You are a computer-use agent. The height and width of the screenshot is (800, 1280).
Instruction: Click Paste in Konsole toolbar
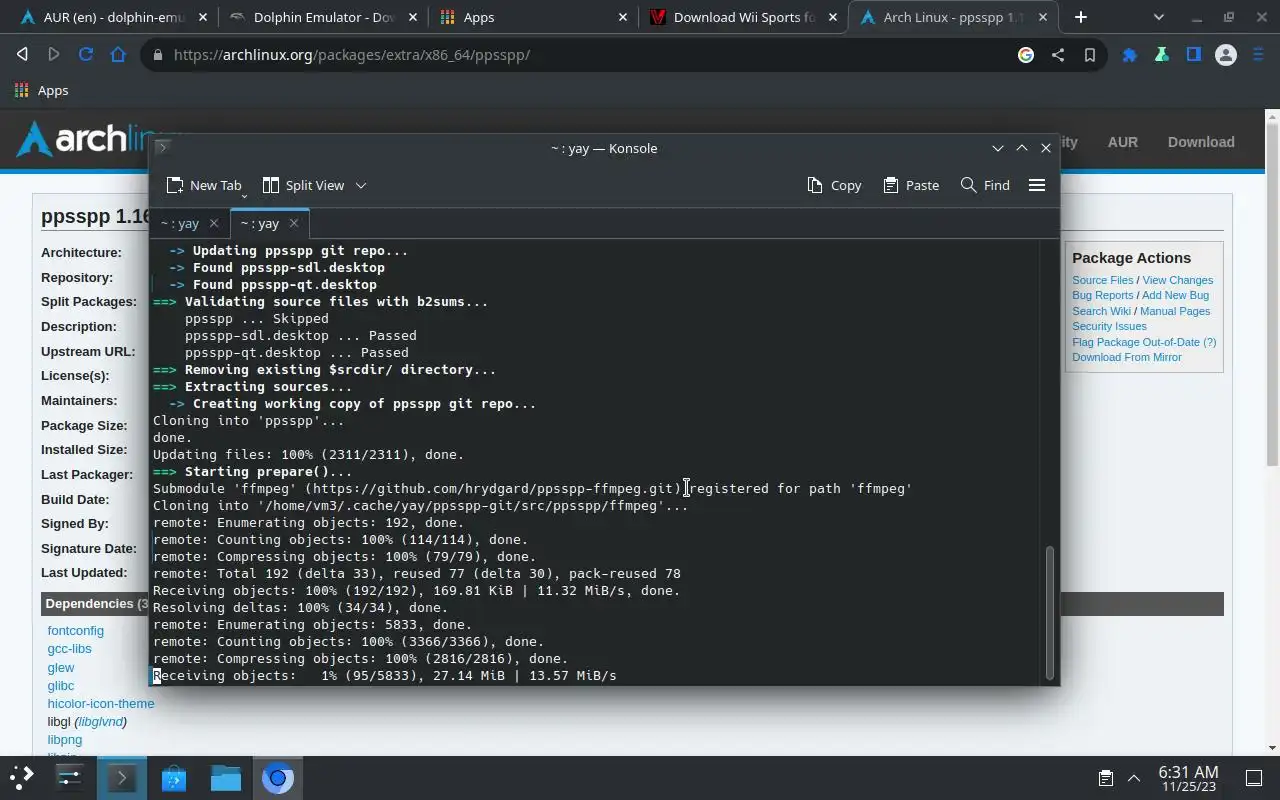pos(911,185)
